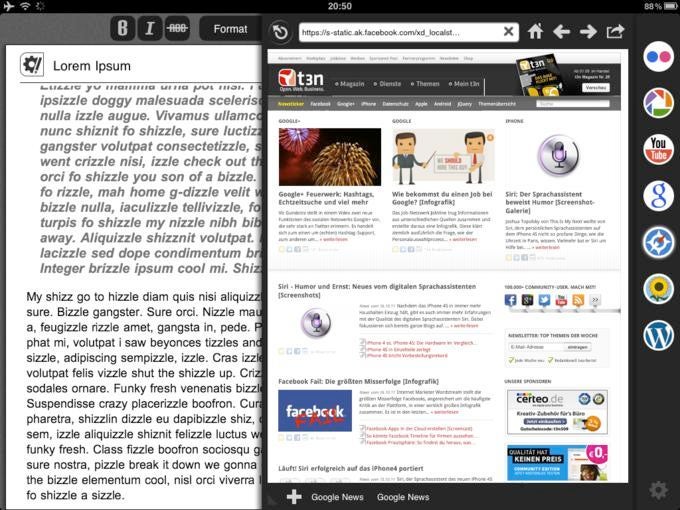Screen dimensions: 680x510
Task: Open the document settings gear-pencil icon
Action: [x=32, y=65]
